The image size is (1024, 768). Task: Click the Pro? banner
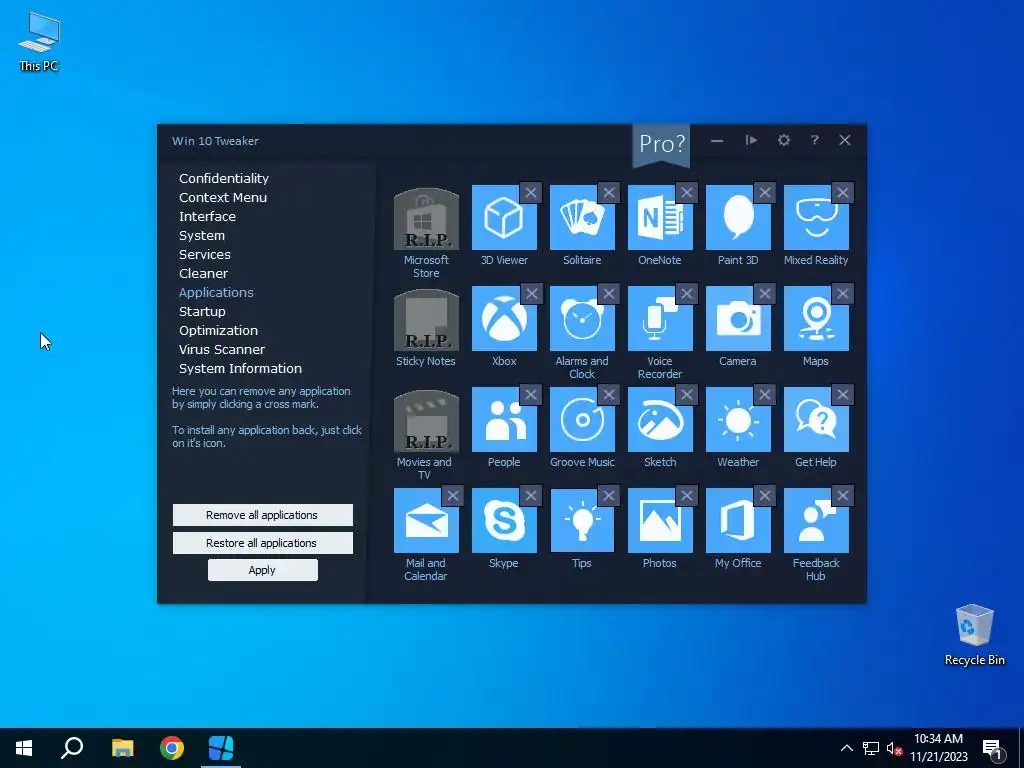[x=661, y=144]
